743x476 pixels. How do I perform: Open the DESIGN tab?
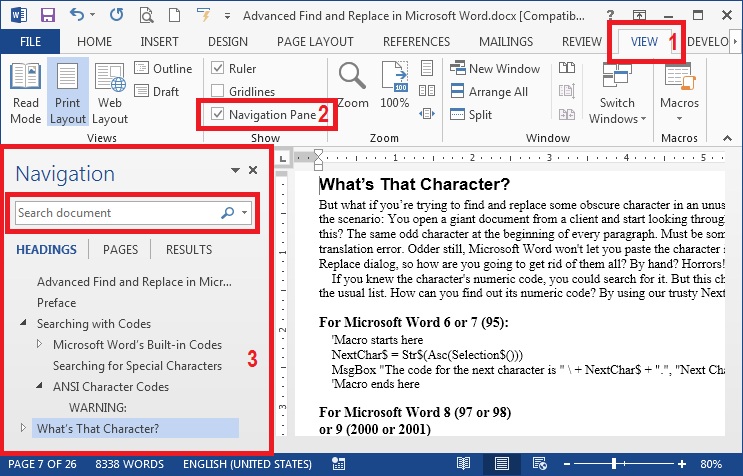[x=228, y=42]
